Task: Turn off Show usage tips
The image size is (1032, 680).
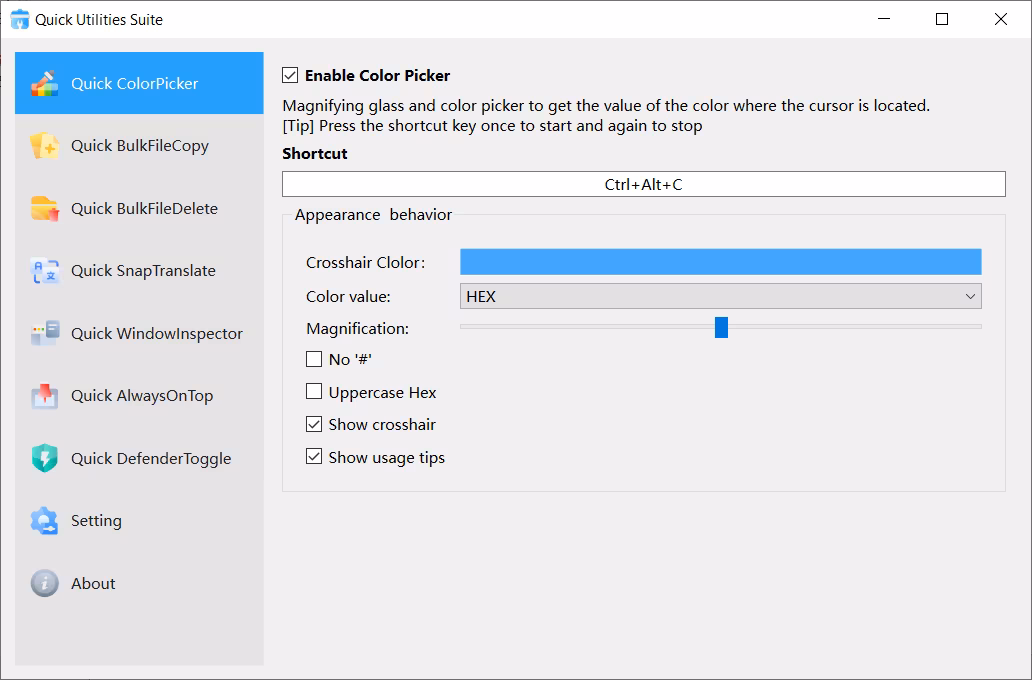Action: (315, 457)
